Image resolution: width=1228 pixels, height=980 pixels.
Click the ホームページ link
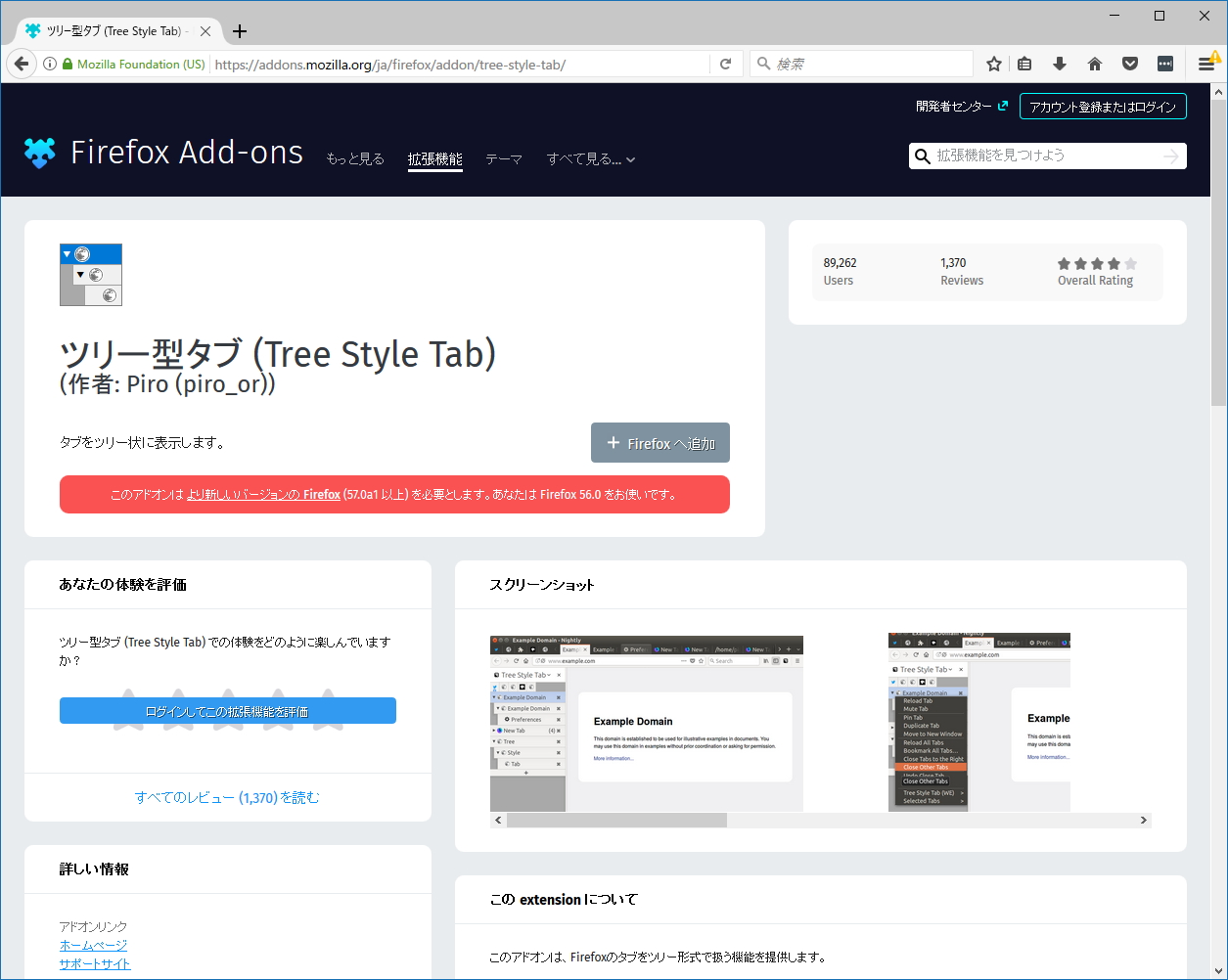click(x=93, y=945)
